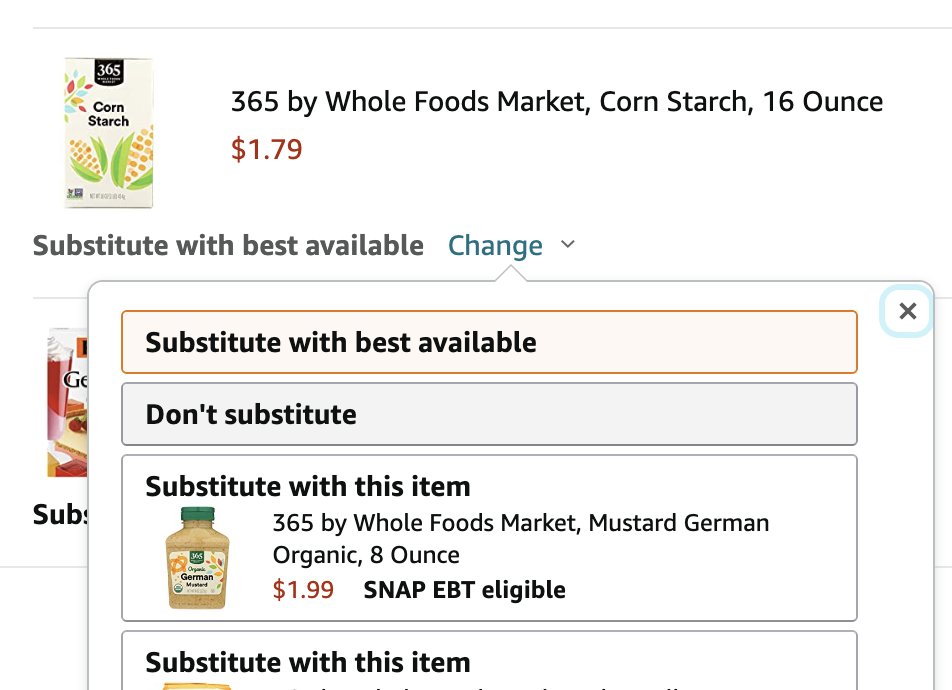Viewport: 952px width, 690px height.
Task: Choose the "Don't substitute" option
Action: (x=489, y=414)
